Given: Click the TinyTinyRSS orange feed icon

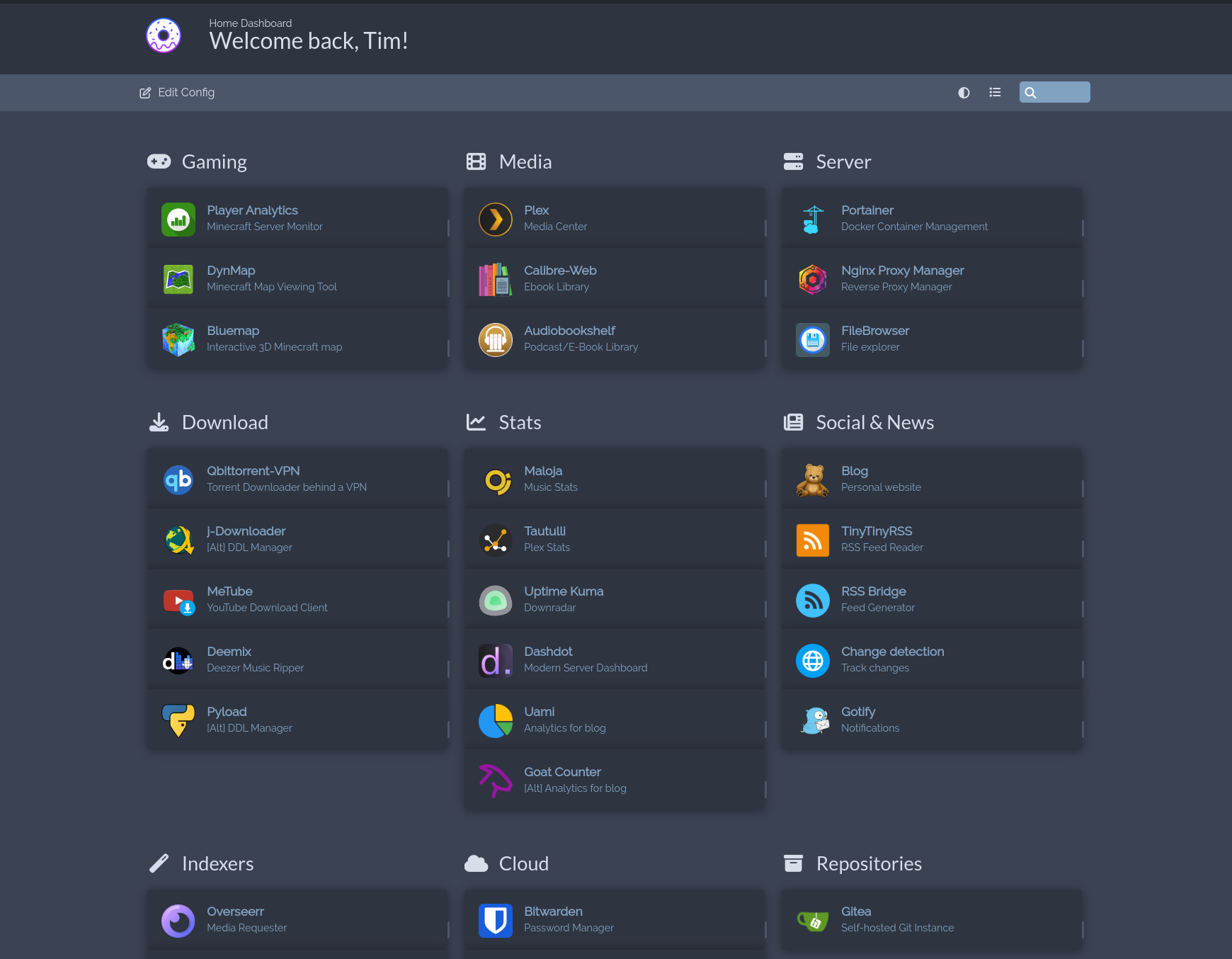Looking at the screenshot, I should 812,540.
